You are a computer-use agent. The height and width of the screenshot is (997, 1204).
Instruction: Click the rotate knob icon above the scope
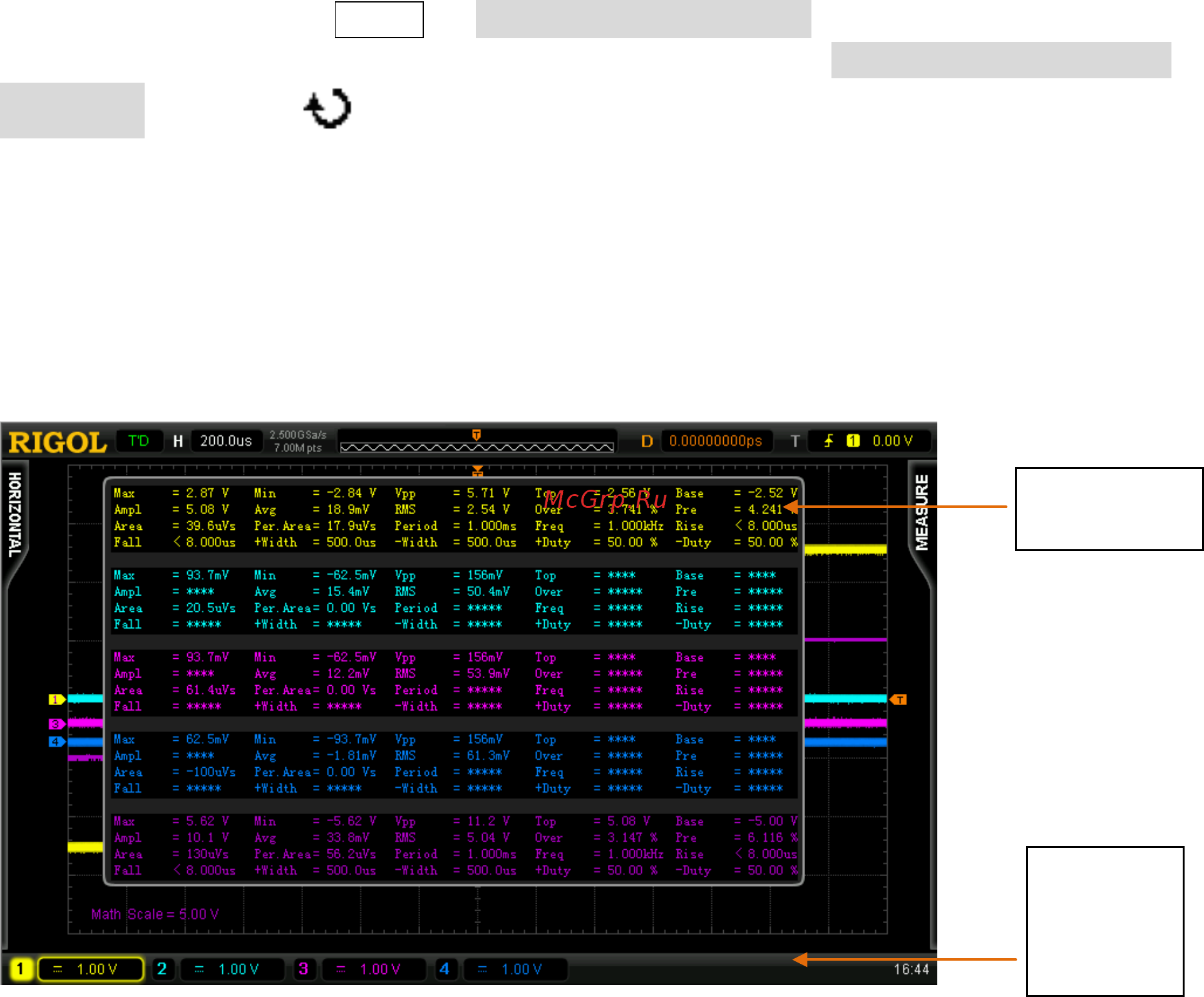pyautogui.click(x=328, y=108)
